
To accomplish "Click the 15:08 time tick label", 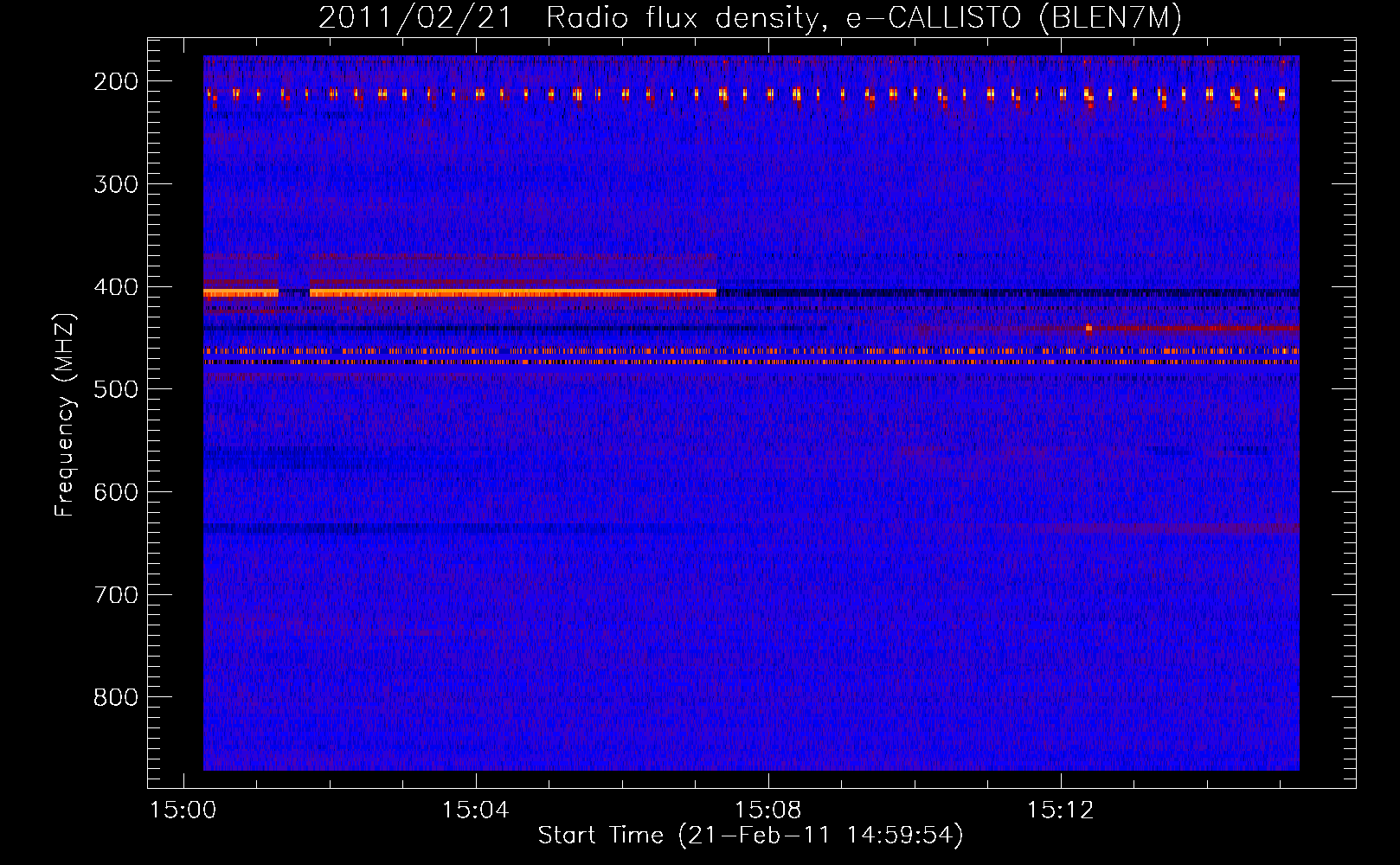I will pyautogui.click(x=767, y=811).
